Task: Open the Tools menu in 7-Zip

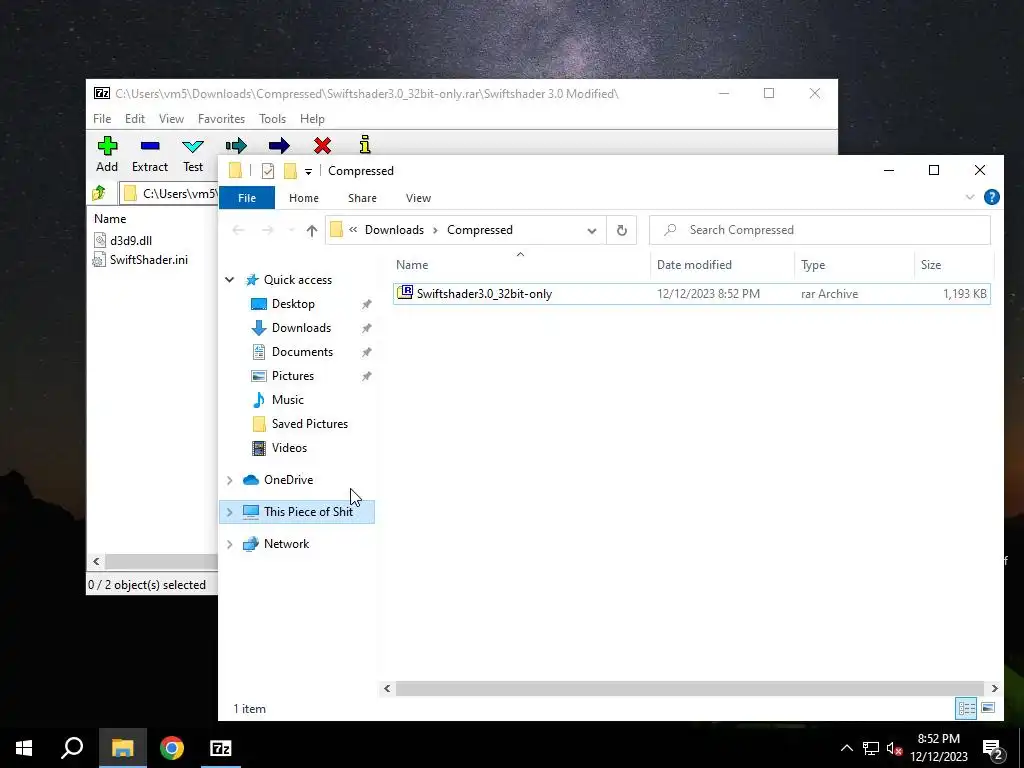Action: (272, 119)
